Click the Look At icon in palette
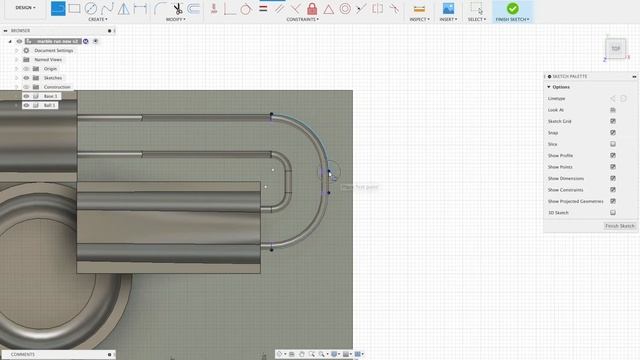Viewport: 640px width, 360px height. pyautogui.click(x=613, y=110)
